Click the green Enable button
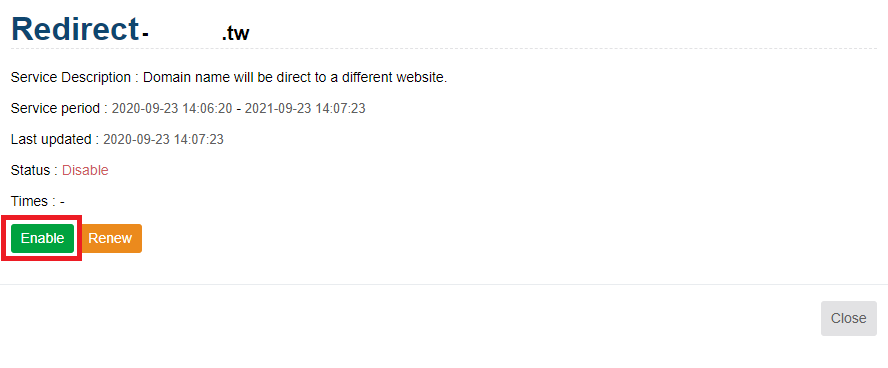The image size is (888, 368). [x=42, y=238]
